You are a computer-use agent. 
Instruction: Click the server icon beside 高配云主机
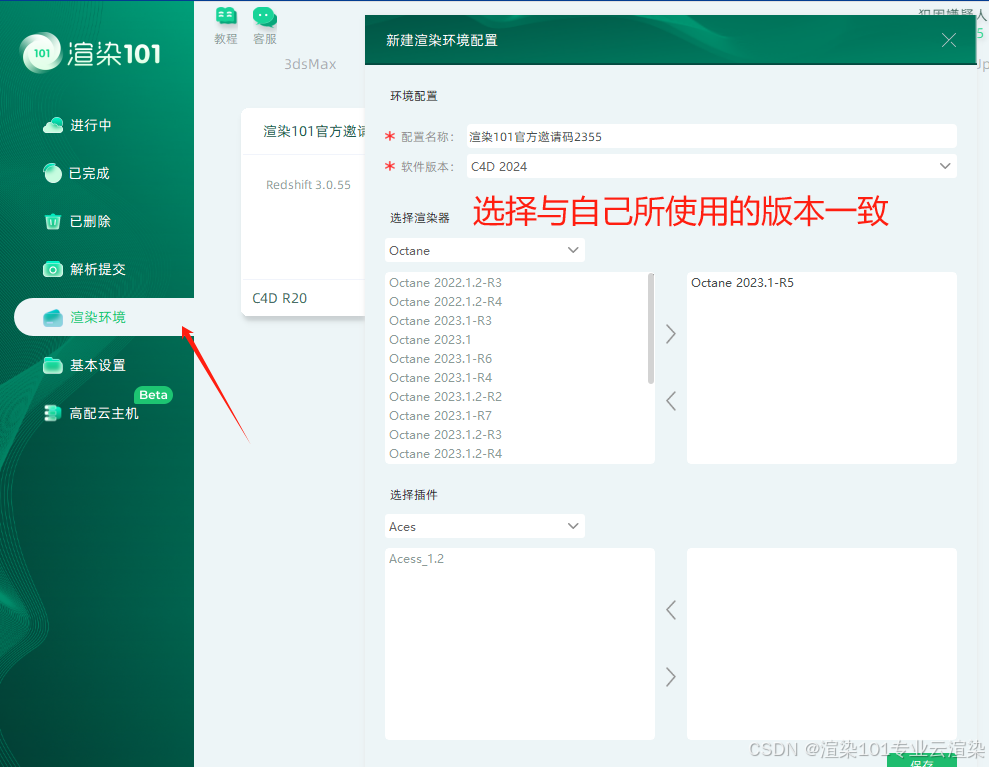tap(52, 413)
